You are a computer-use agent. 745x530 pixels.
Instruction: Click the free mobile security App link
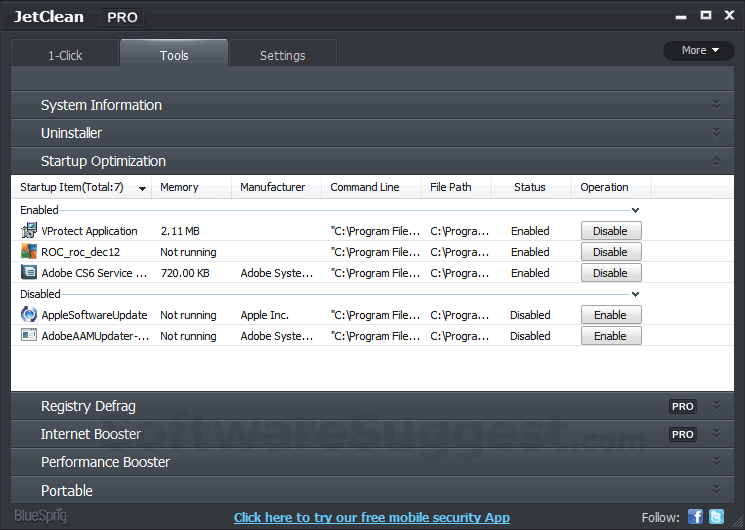[x=371, y=517]
